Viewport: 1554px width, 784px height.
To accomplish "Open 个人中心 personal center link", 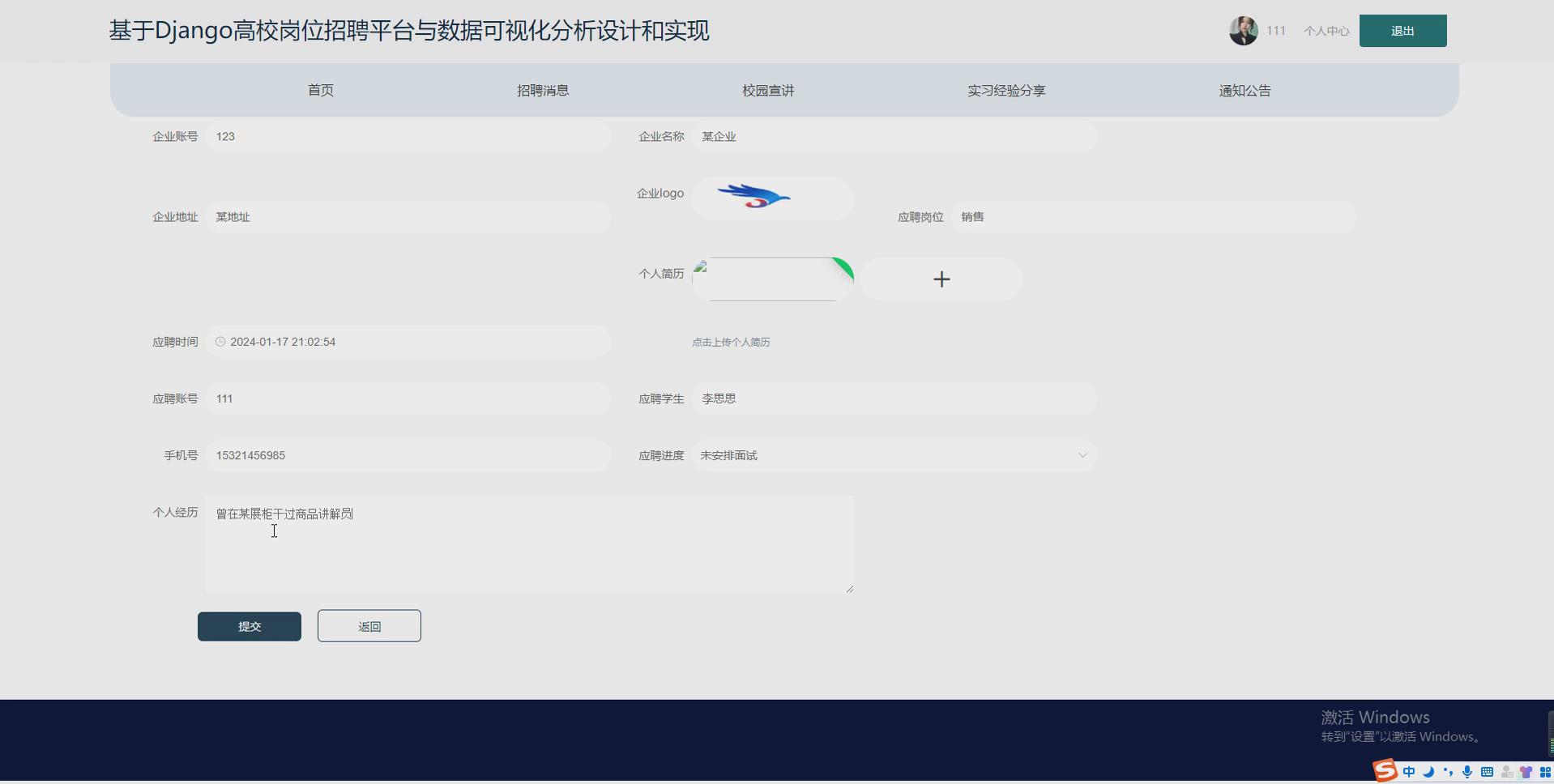I will click(1326, 30).
